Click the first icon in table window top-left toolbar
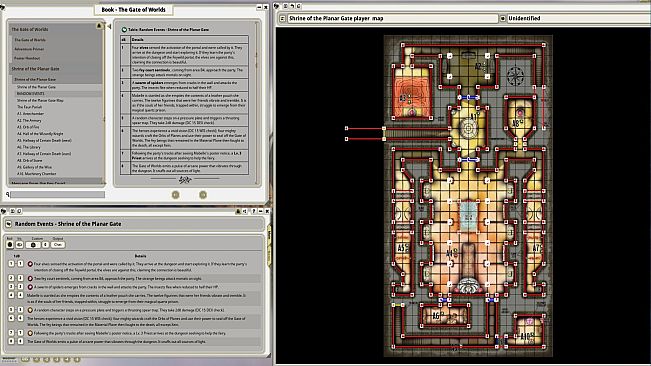 click(12, 211)
